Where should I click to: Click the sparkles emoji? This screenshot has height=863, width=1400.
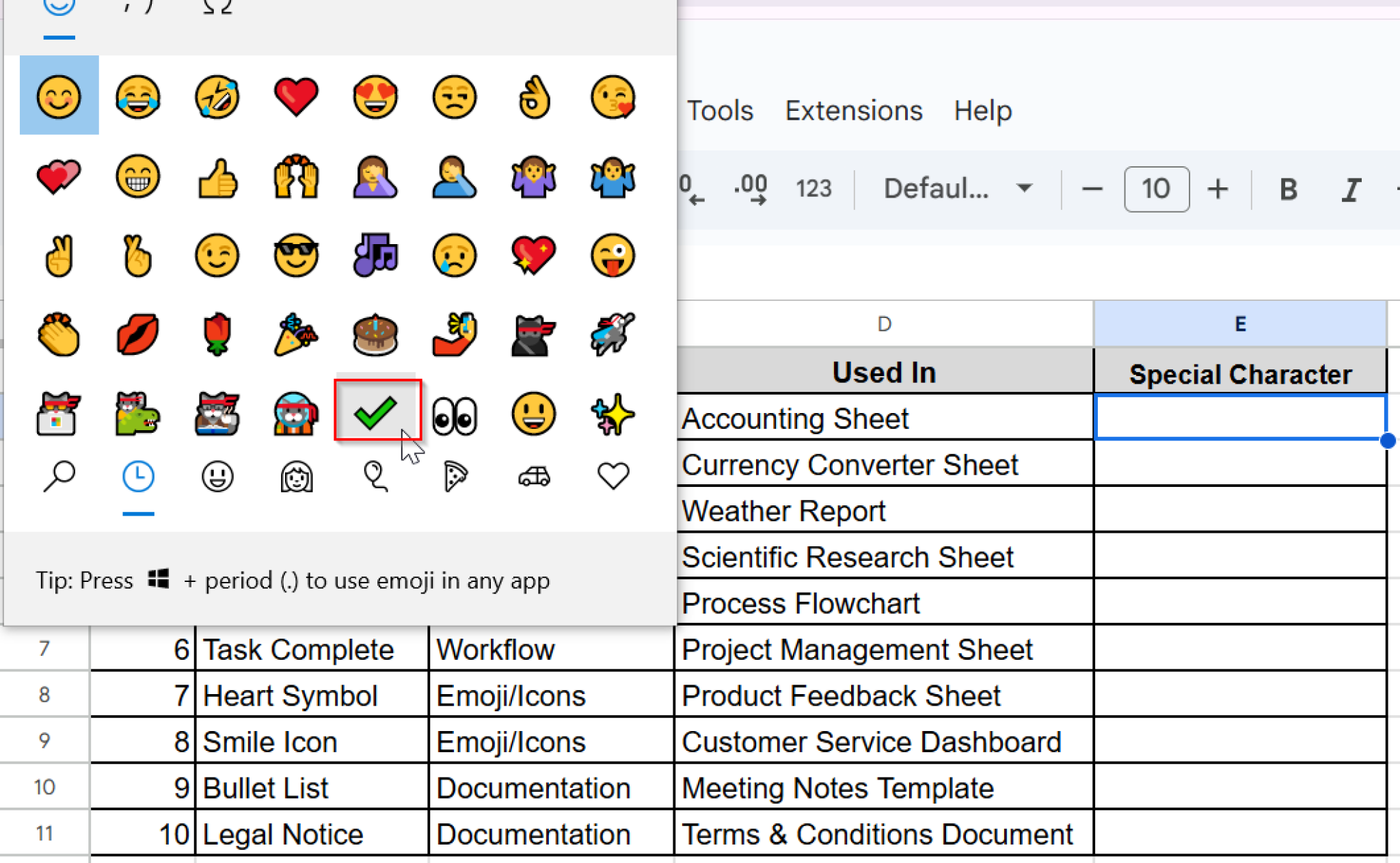tap(612, 414)
